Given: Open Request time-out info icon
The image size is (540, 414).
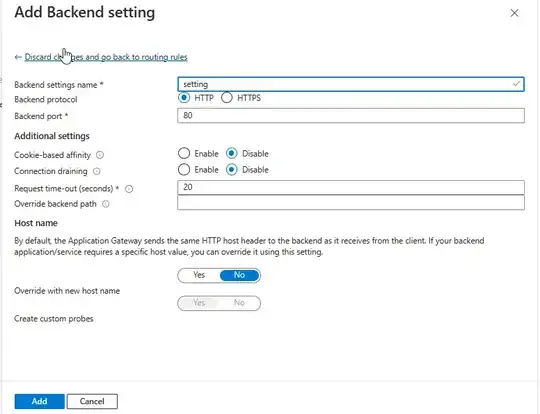Looking at the screenshot, I should [x=129, y=189].
